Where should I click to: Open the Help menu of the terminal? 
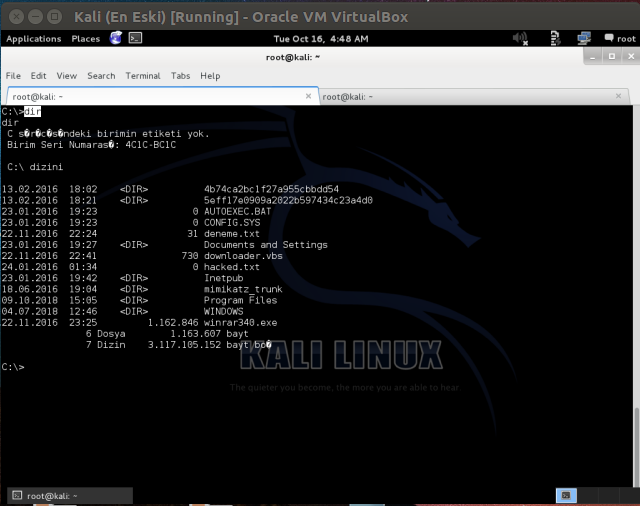[x=210, y=76]
